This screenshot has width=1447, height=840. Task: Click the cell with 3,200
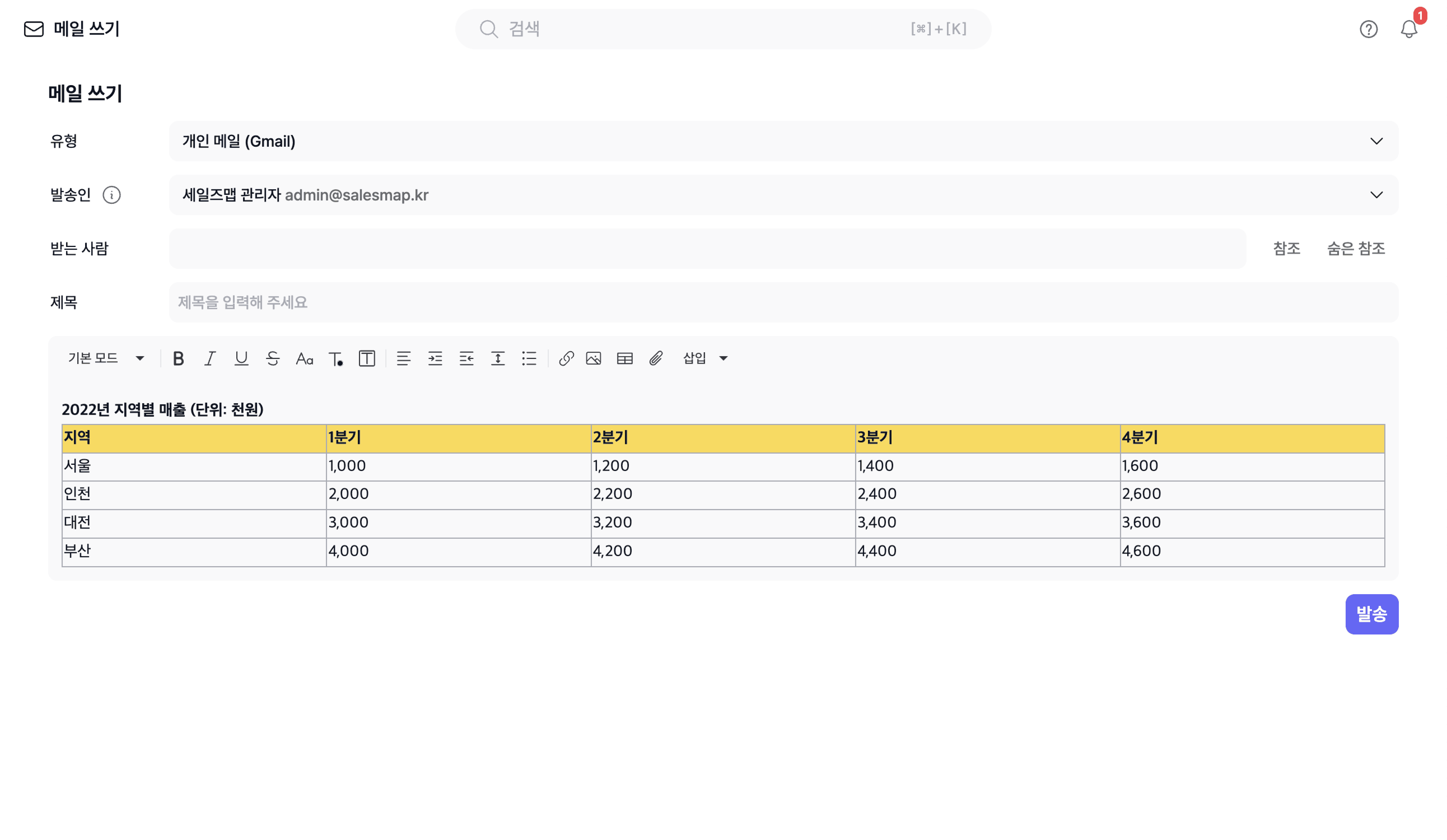(x=723, y=524)
